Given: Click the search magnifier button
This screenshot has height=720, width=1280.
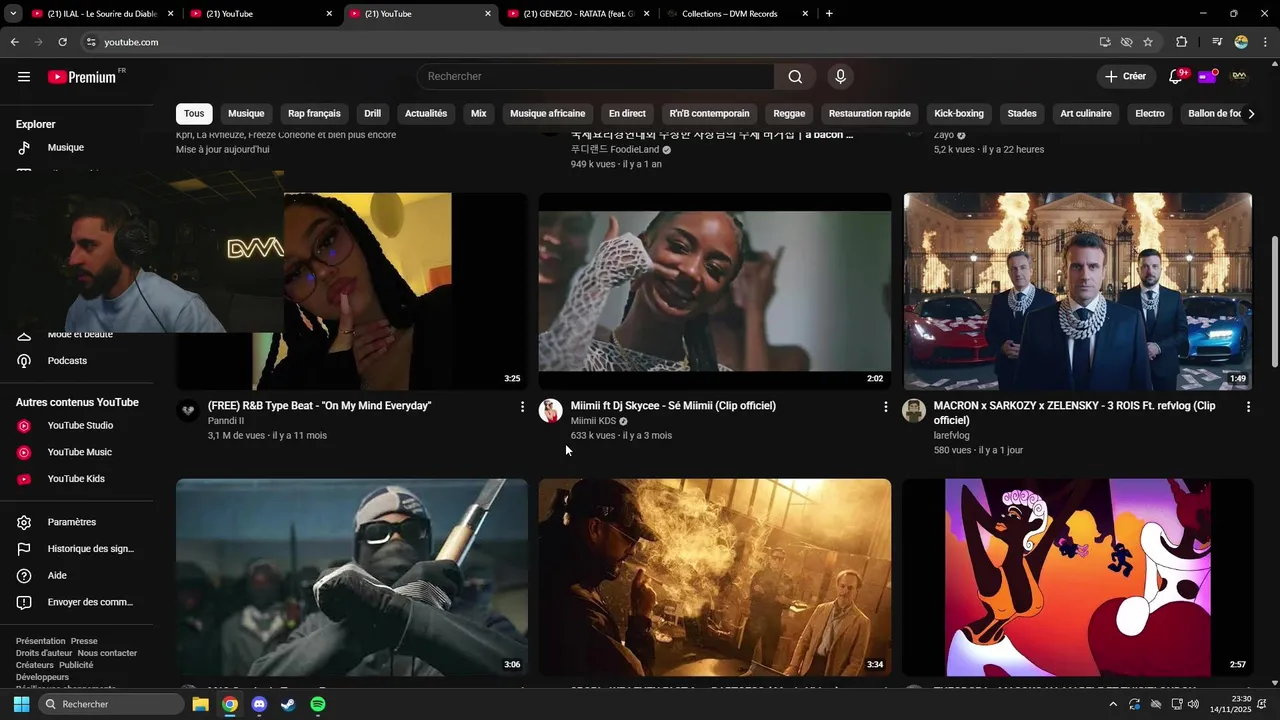Looking at the screenshot, I should pos(795,76).
